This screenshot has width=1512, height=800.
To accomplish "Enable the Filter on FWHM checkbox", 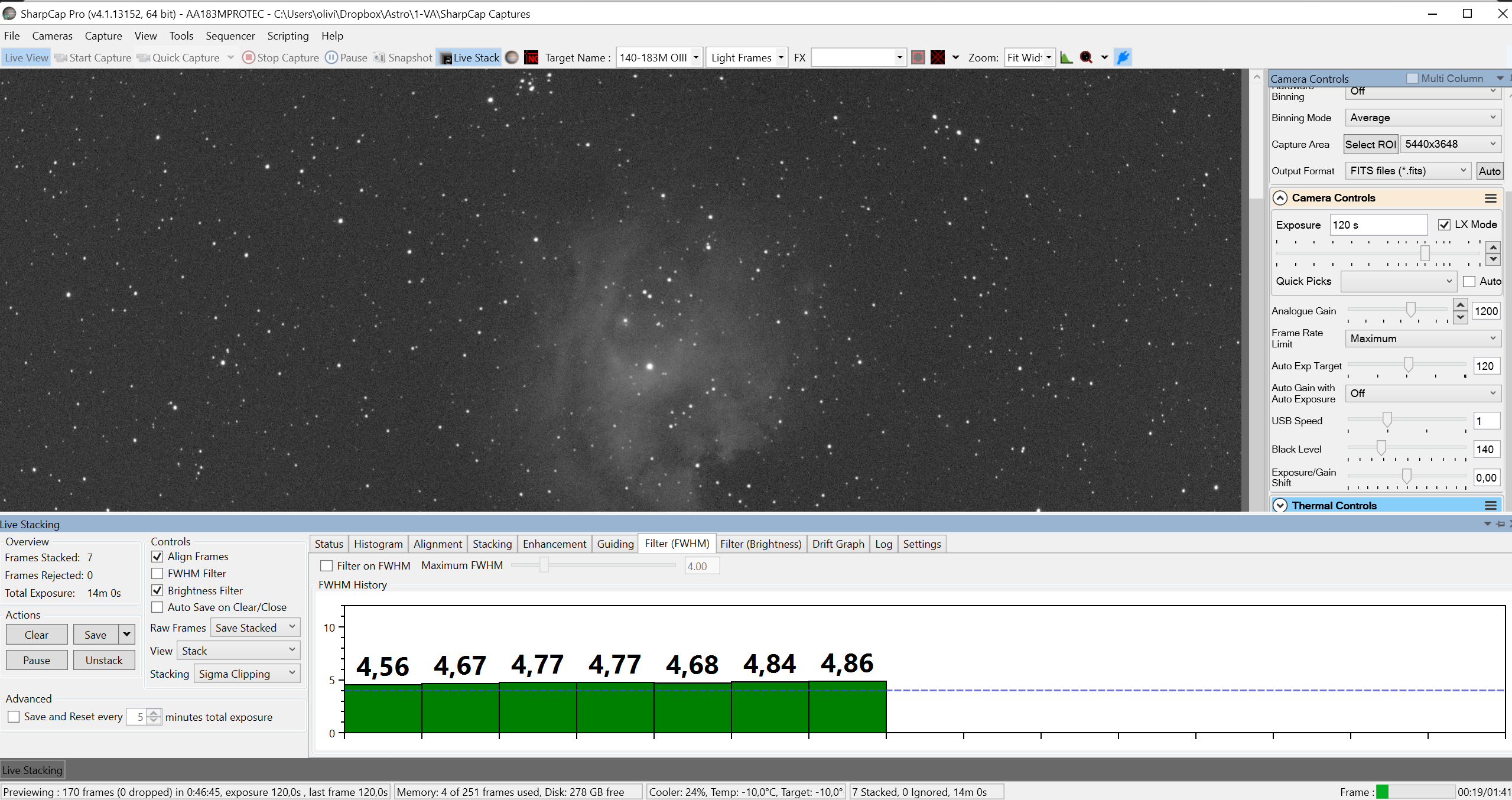I will 326,565.
